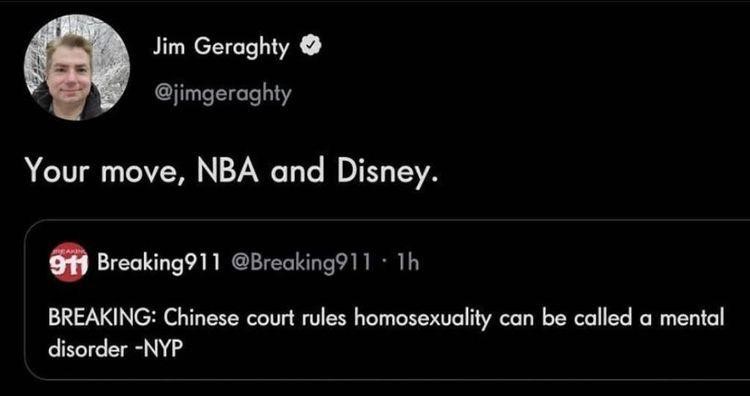This screenshot has height=396, width=750.
Task: Open the @jimgeraghty handle
Action: [x=222, y=93]
